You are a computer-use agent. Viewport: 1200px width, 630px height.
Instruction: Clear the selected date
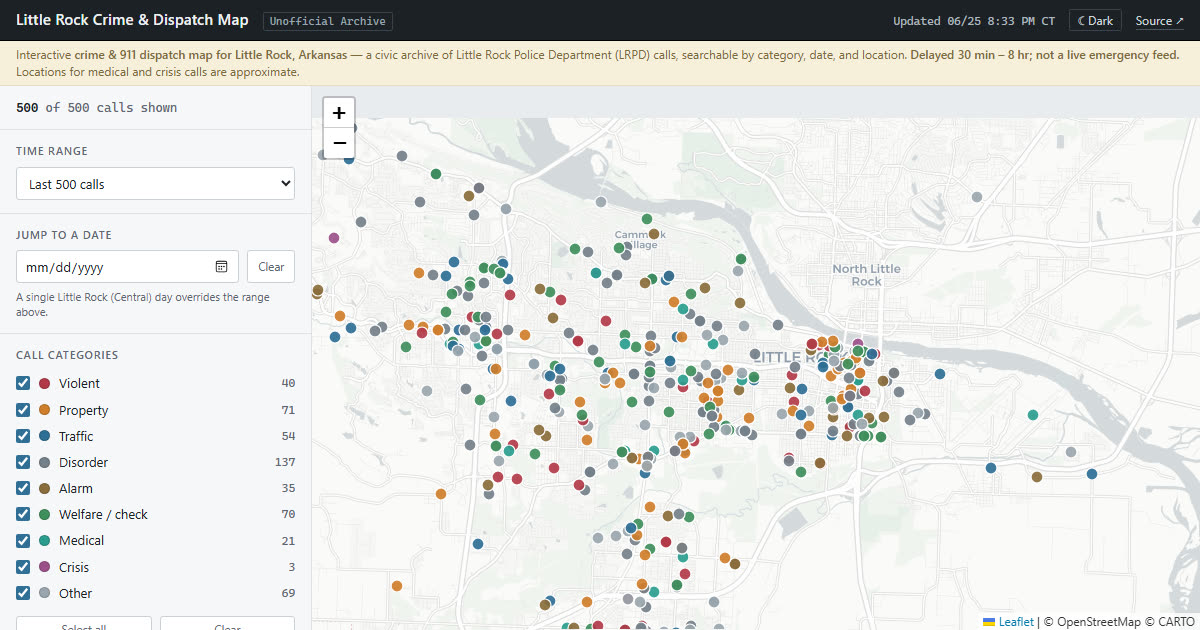(x=271, y=267)
